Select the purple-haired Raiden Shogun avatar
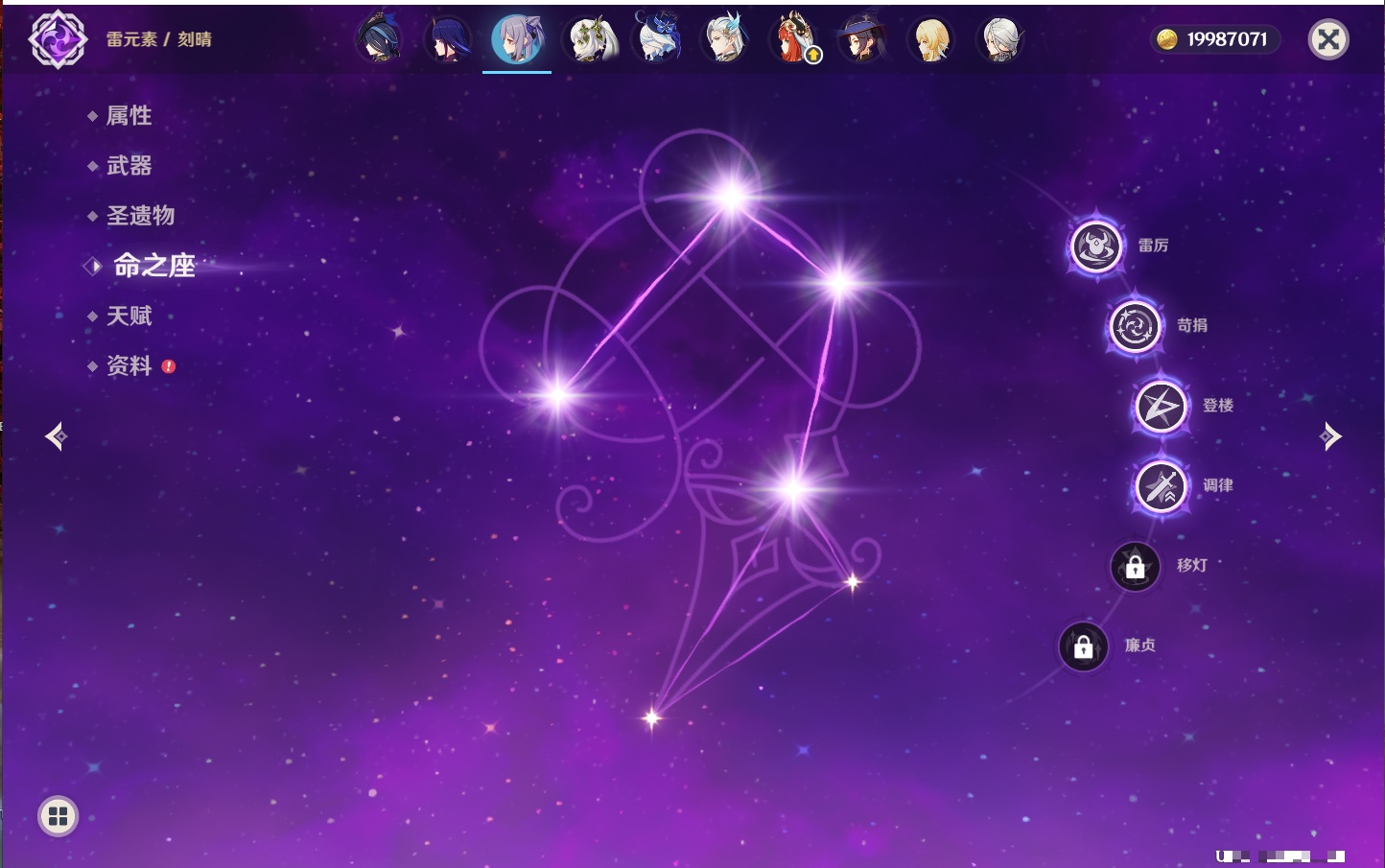 (448, 39)
